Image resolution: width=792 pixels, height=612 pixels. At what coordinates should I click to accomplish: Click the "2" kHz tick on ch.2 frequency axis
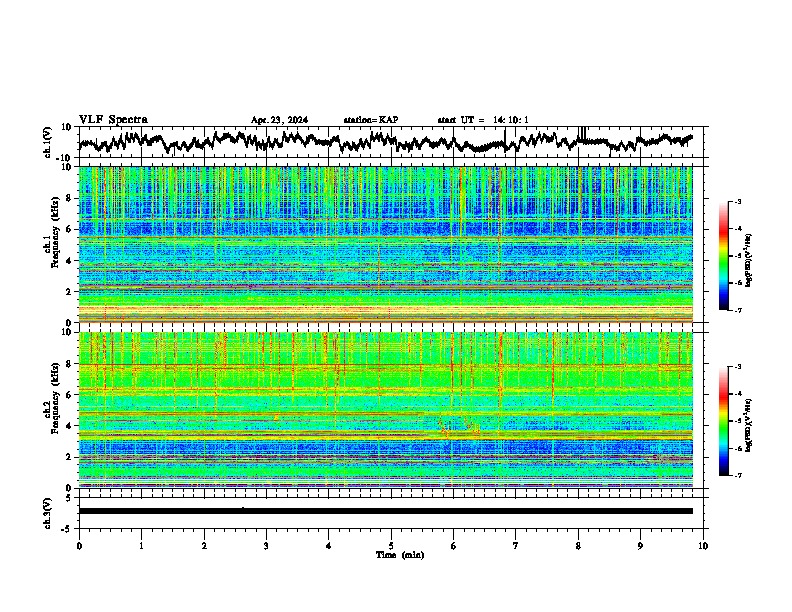pyautogui.click(x=69, y=457)
